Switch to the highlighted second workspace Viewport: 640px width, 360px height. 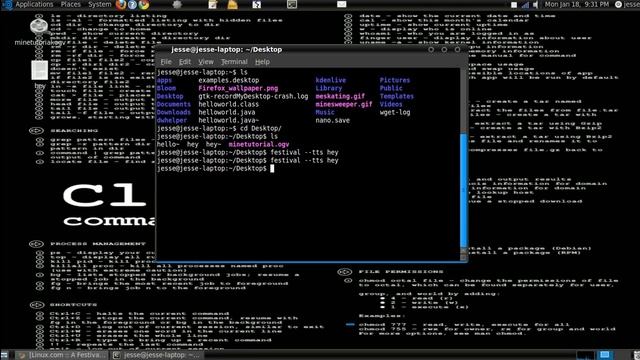pos(604,355)
